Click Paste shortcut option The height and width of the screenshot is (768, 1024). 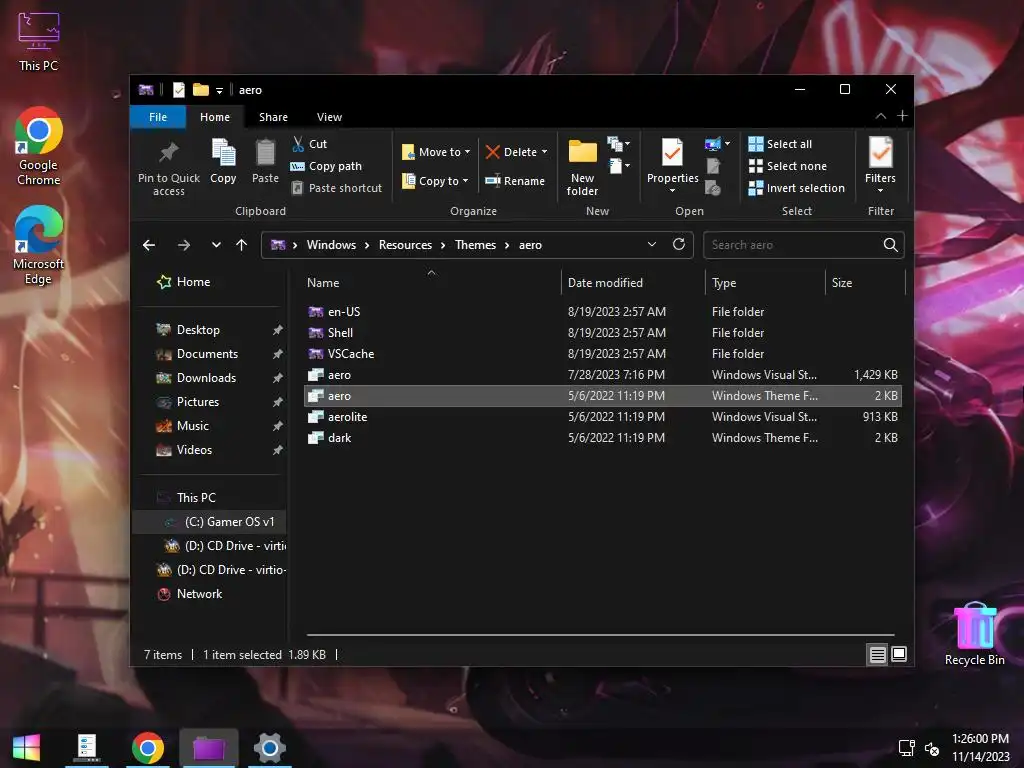point(336,188)
